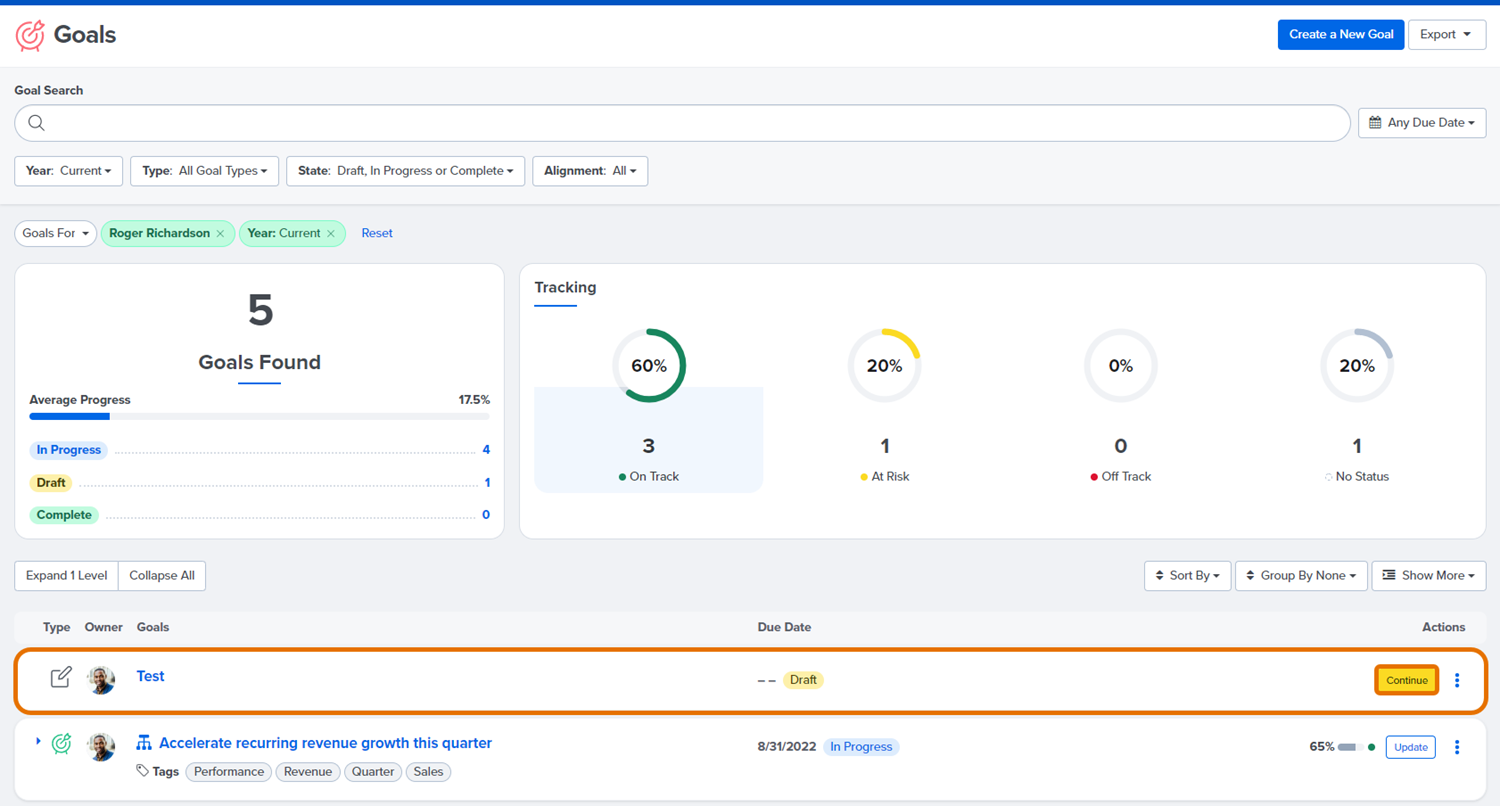Remove the Roger Richardson filter chip
1500x806 pixels.
coord(220,233)
